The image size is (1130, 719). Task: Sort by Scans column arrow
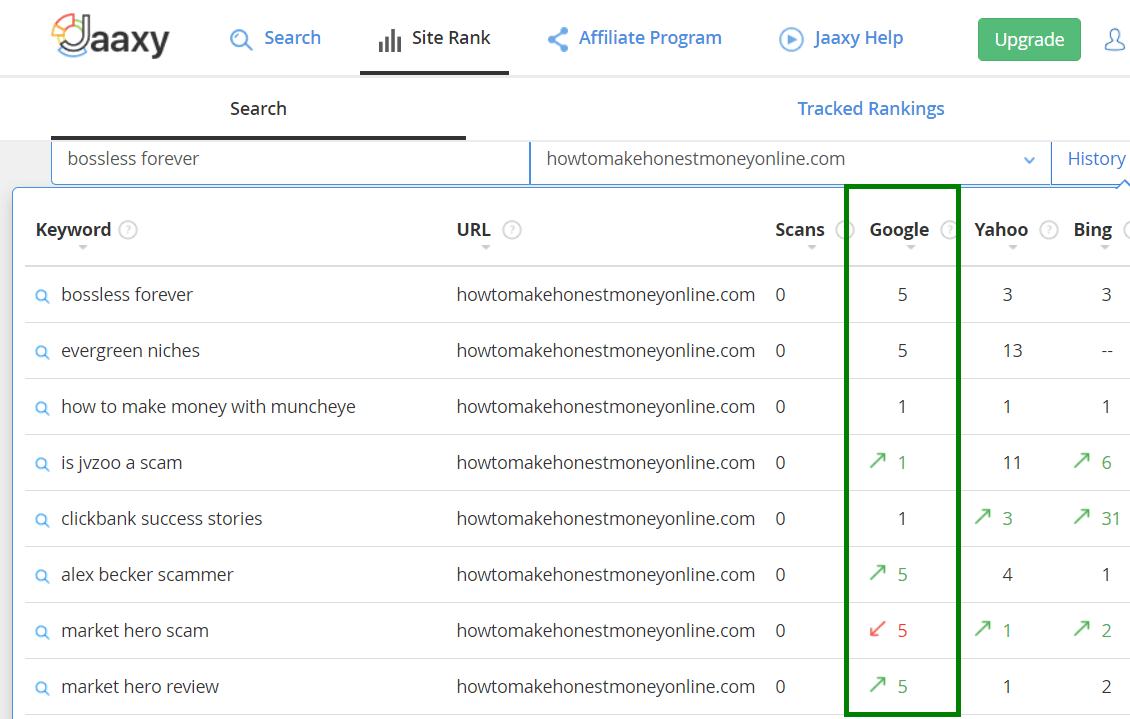[812, 248]
